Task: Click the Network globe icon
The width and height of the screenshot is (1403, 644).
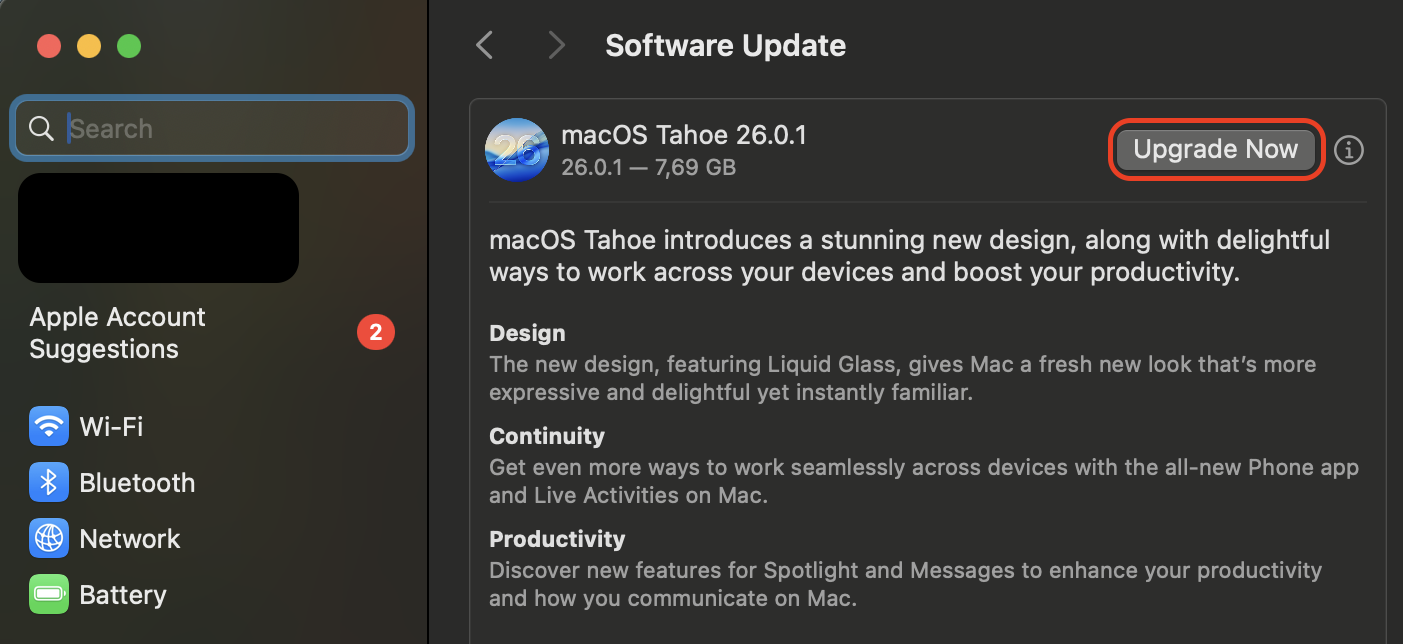Action: [49, 538]
